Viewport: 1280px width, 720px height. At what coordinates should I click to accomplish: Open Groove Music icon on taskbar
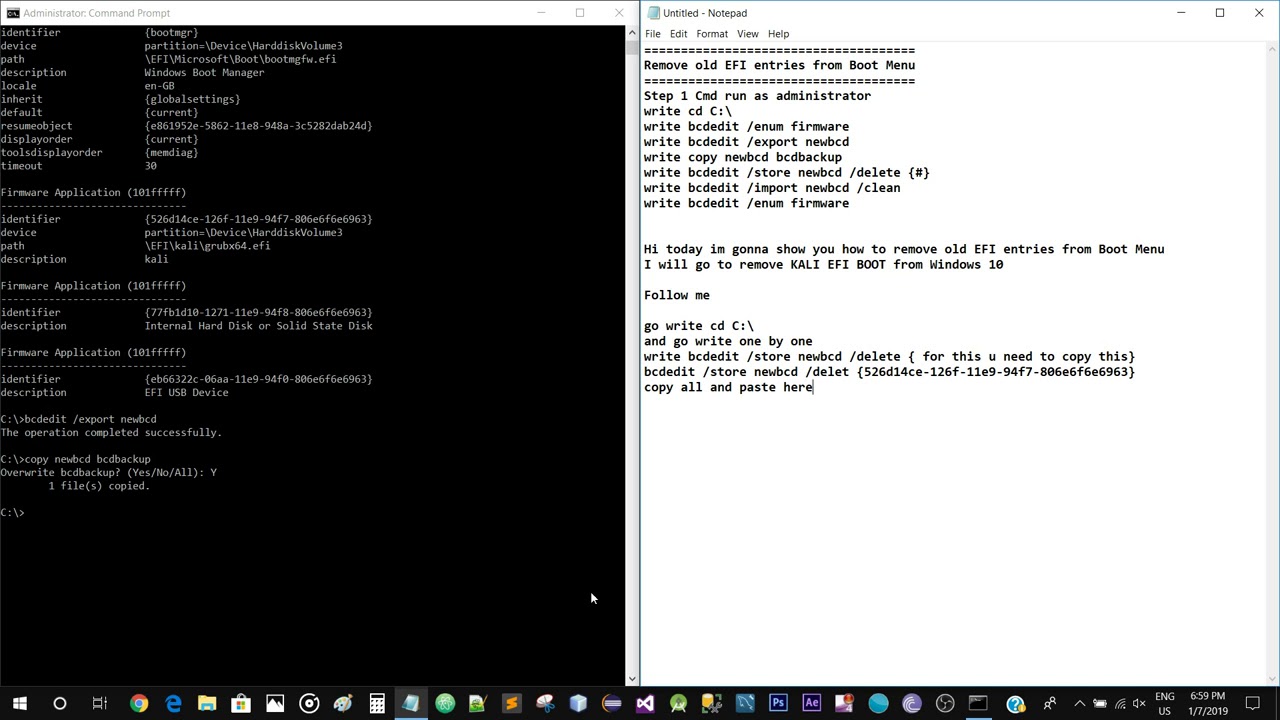(x=309, y=704)
